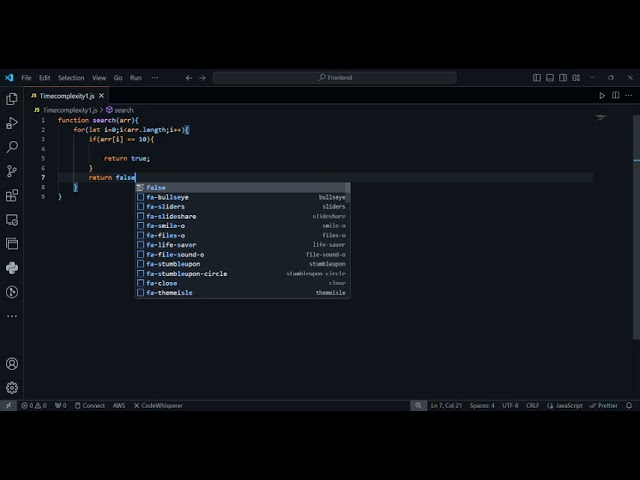Viewport: 640px width, 480px height.
Task: Open the Explorer view in activity bar
Action: click(x=12, y=99)
